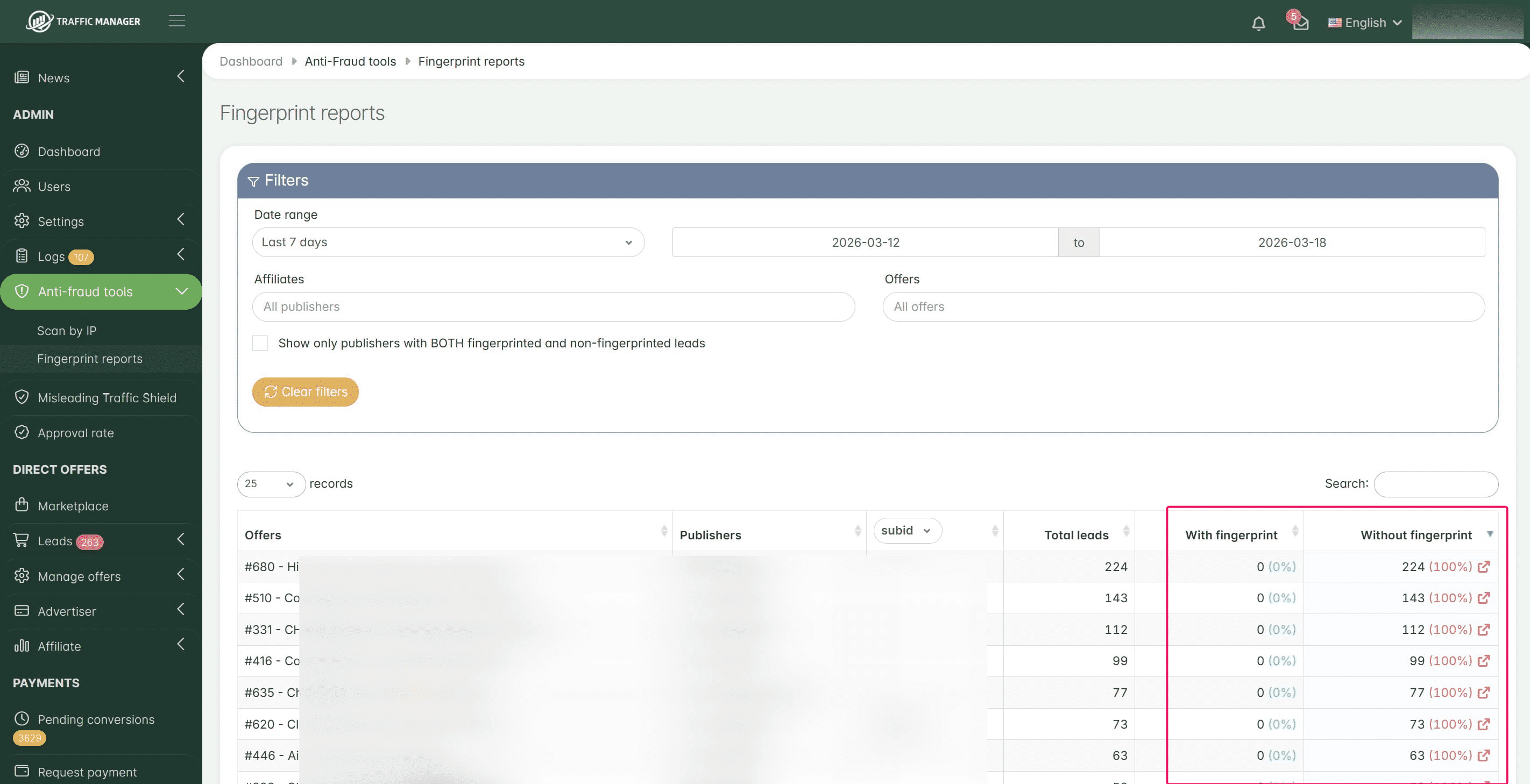Viewport: 1530px width, 784px height.
Task: Click the Traffic Manager logo
Action: coord(83,22)
